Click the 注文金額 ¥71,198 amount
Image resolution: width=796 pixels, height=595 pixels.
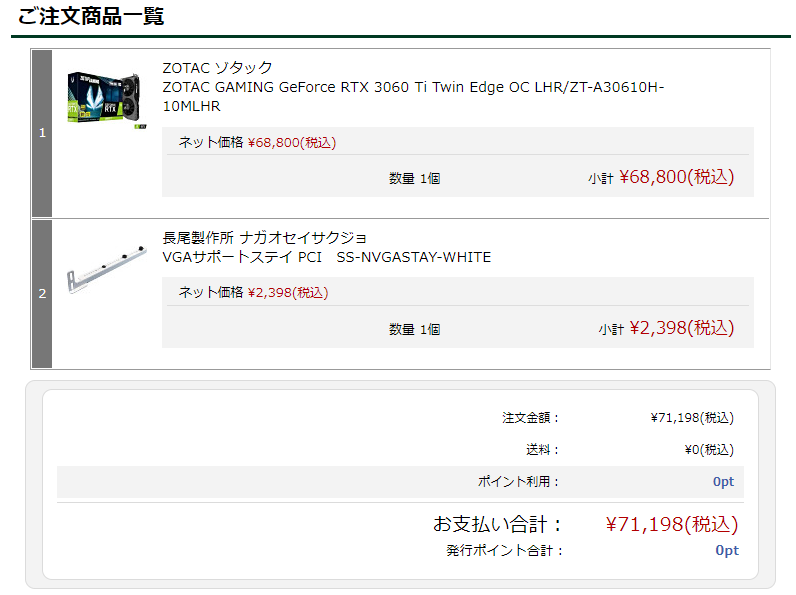[692, 418]
